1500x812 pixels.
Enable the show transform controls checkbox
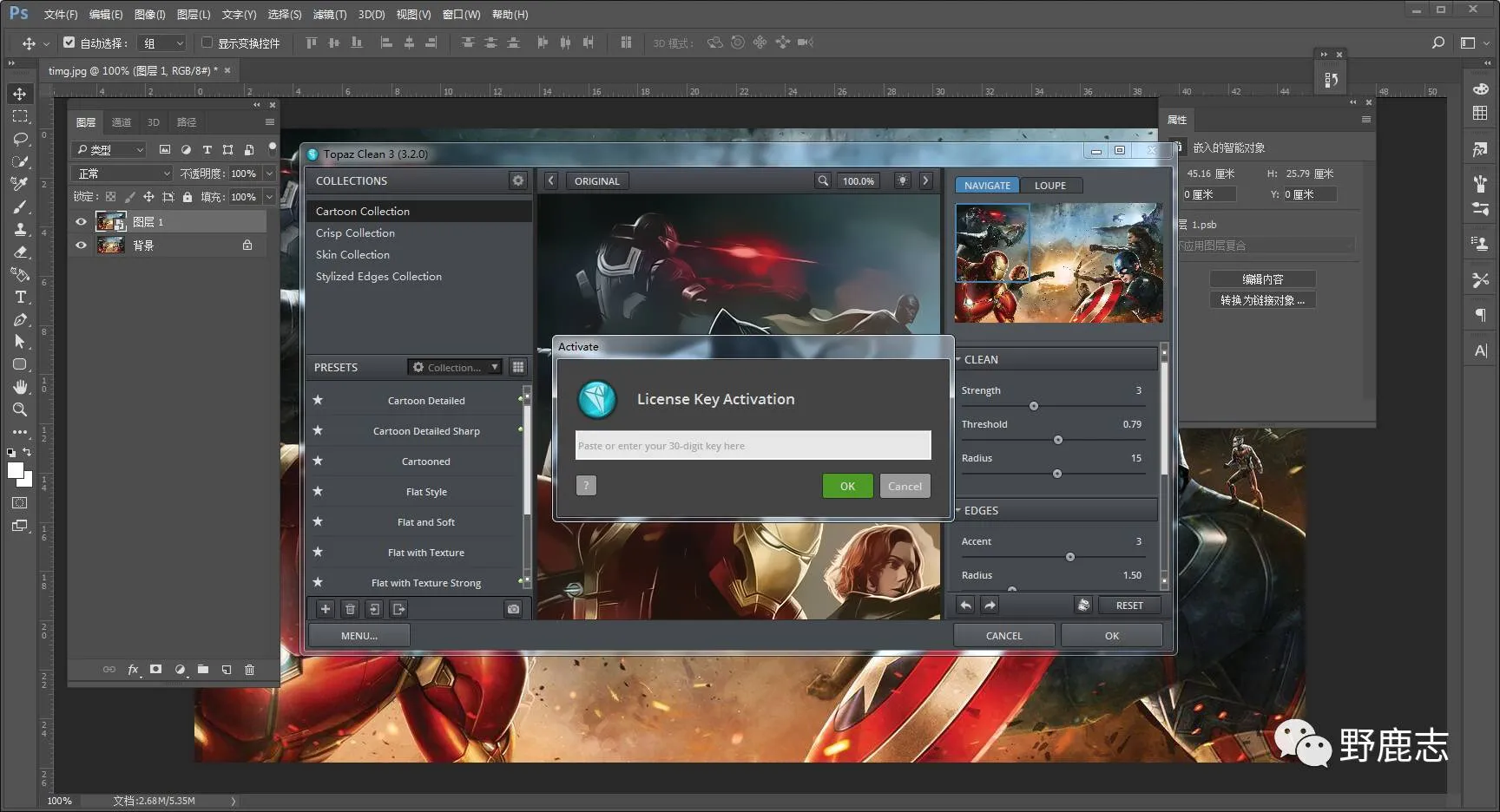[x=207, y=43]
